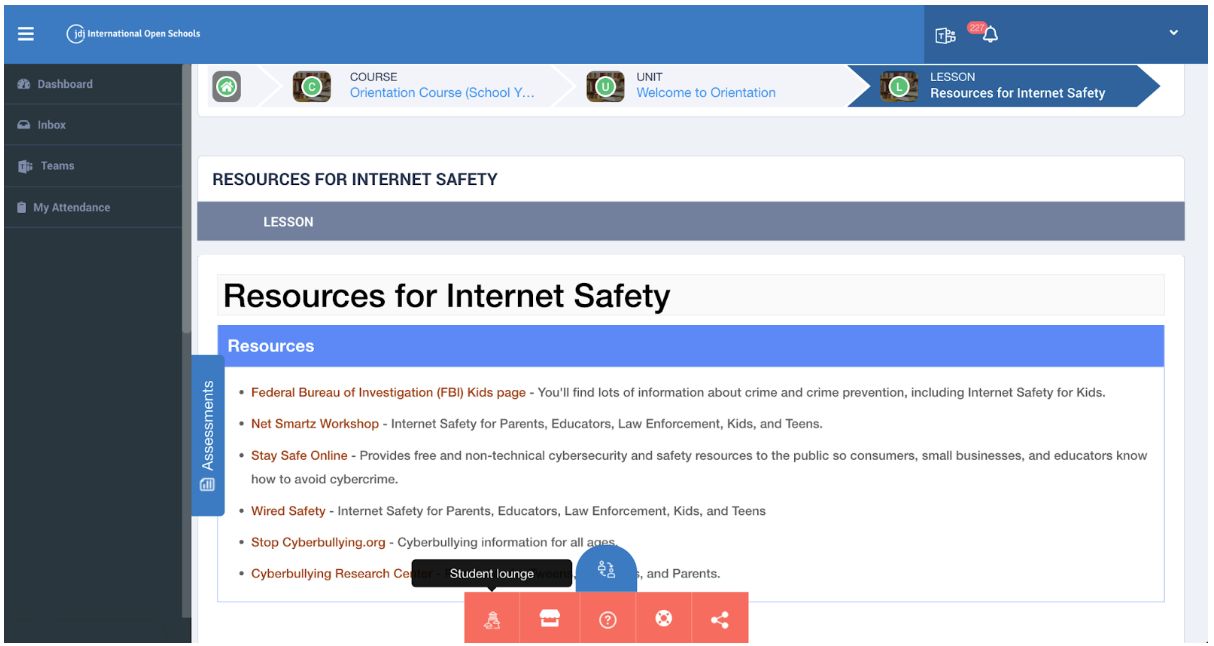Image resolution: width=1214 pixels, height=646 pixels.
Task: Click the course thumbnail in breadcrumb
Action: (x=312, y=87)
